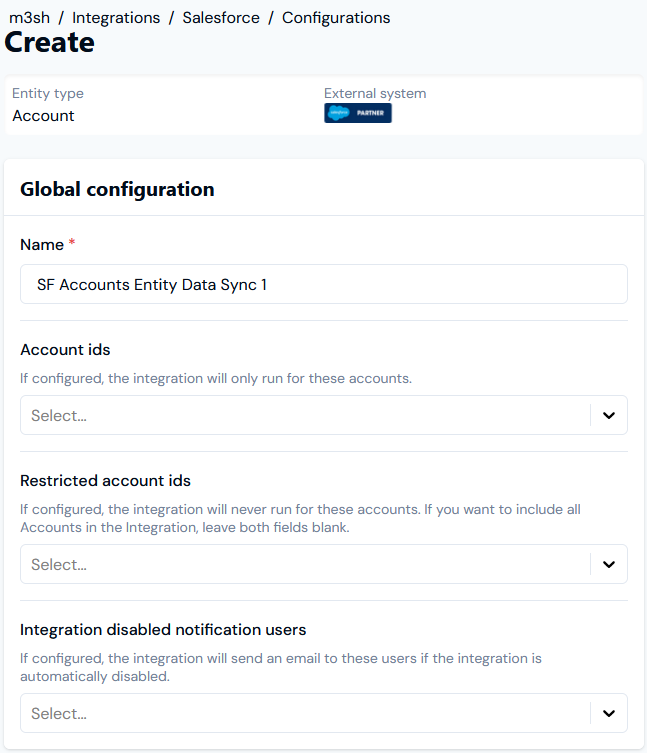
Task: Click 'will never run for these accounts' help text
Action: (300, 518)
